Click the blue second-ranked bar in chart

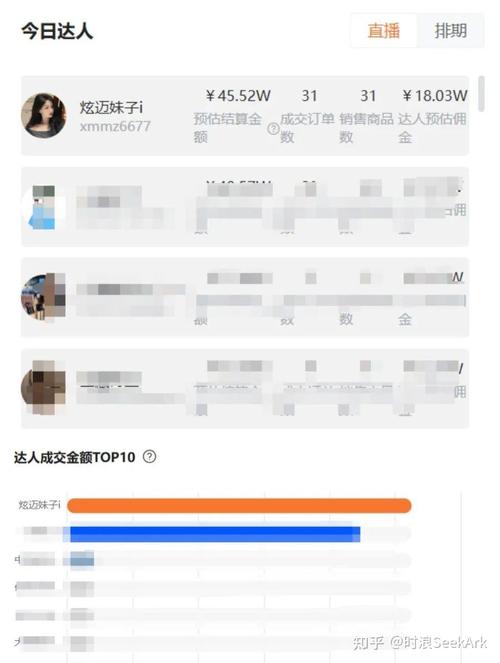point(215,534)
